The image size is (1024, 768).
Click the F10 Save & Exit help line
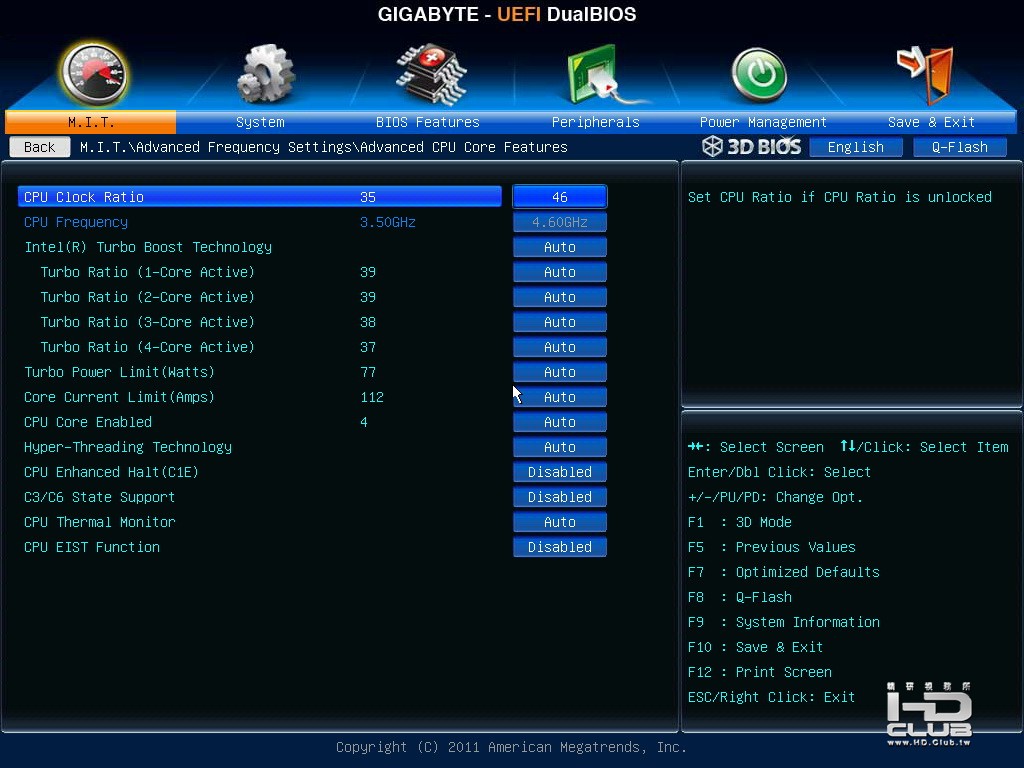click(756, 647)
